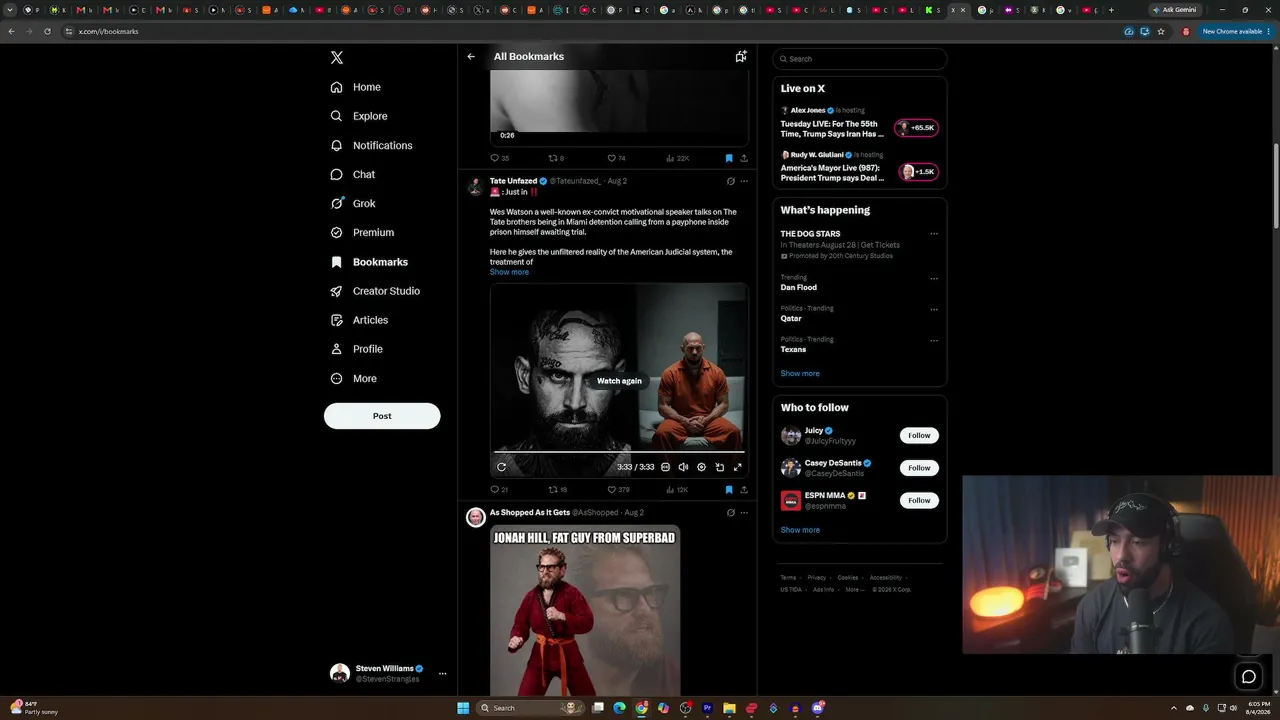This screenshot has height=720, width=1280.
Task: Open the Premium page
Action: point(362,232)
